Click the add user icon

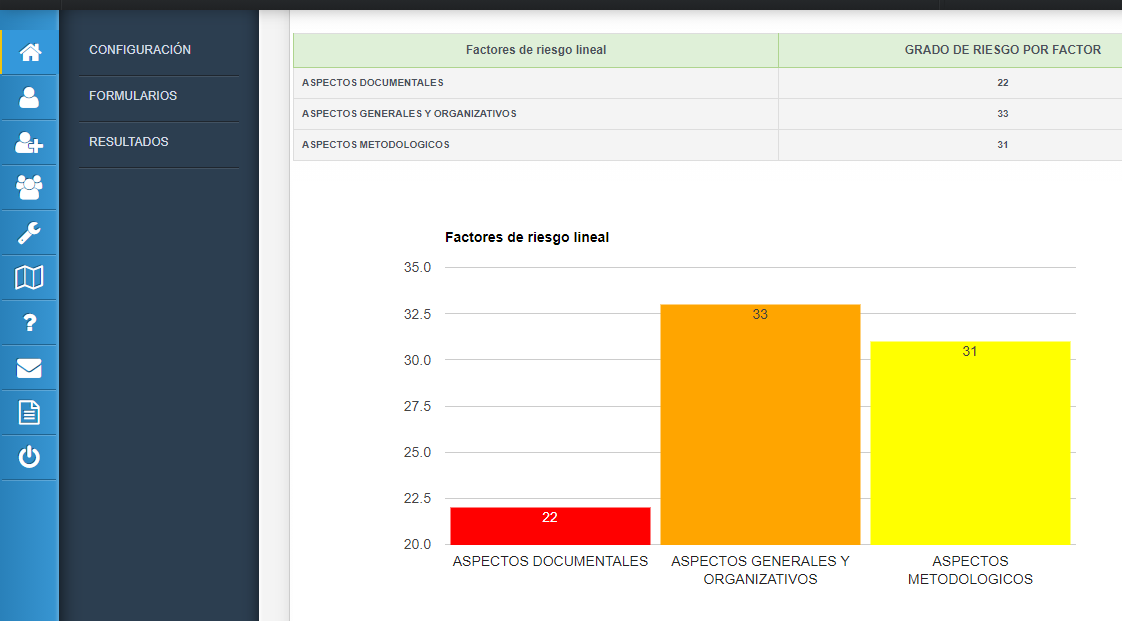pos(30,143)
